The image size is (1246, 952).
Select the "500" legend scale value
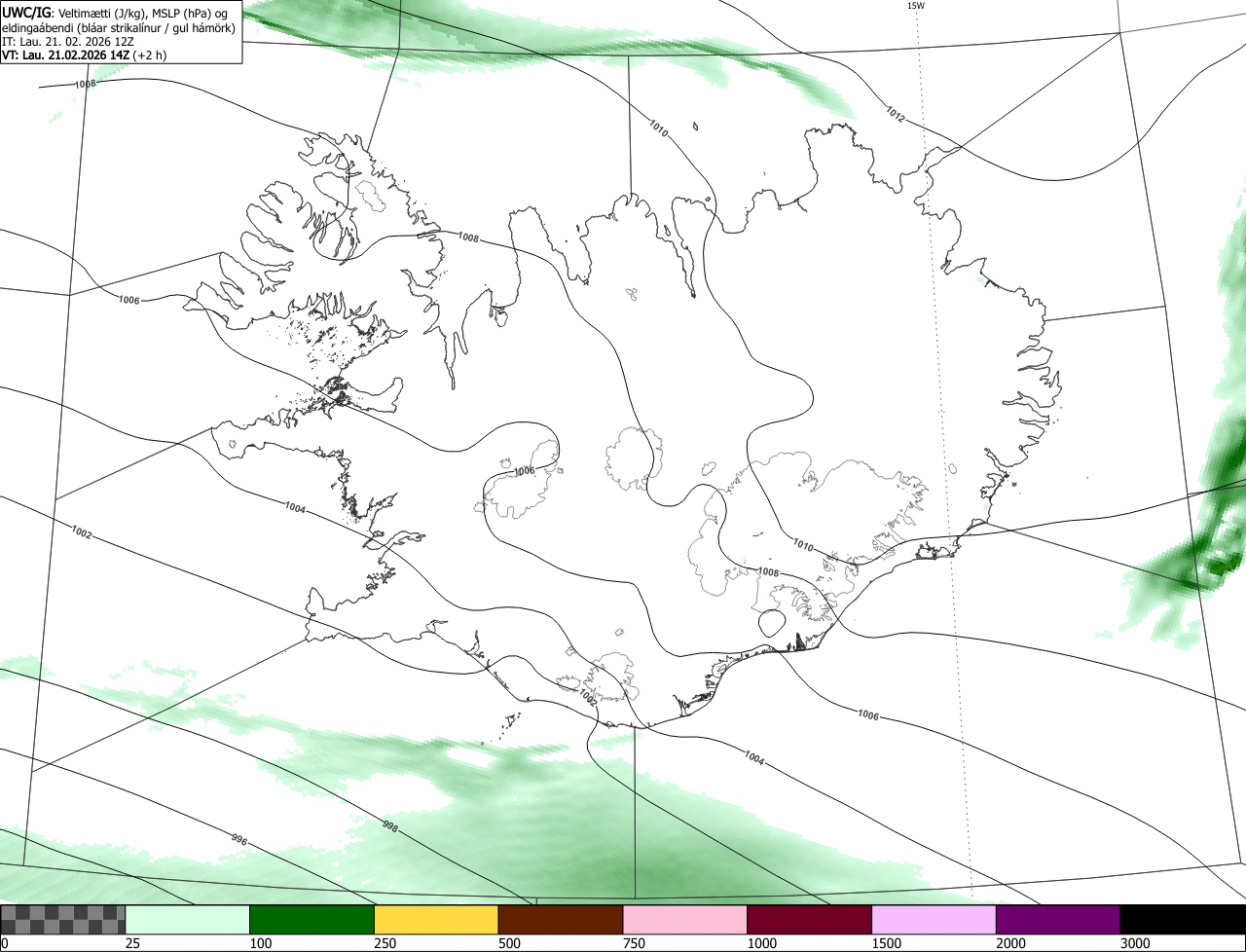tap(509, 943)
